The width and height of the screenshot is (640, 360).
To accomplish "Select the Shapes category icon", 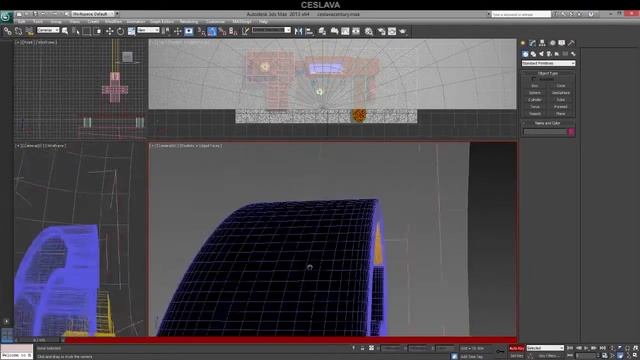I will point(533,54).
